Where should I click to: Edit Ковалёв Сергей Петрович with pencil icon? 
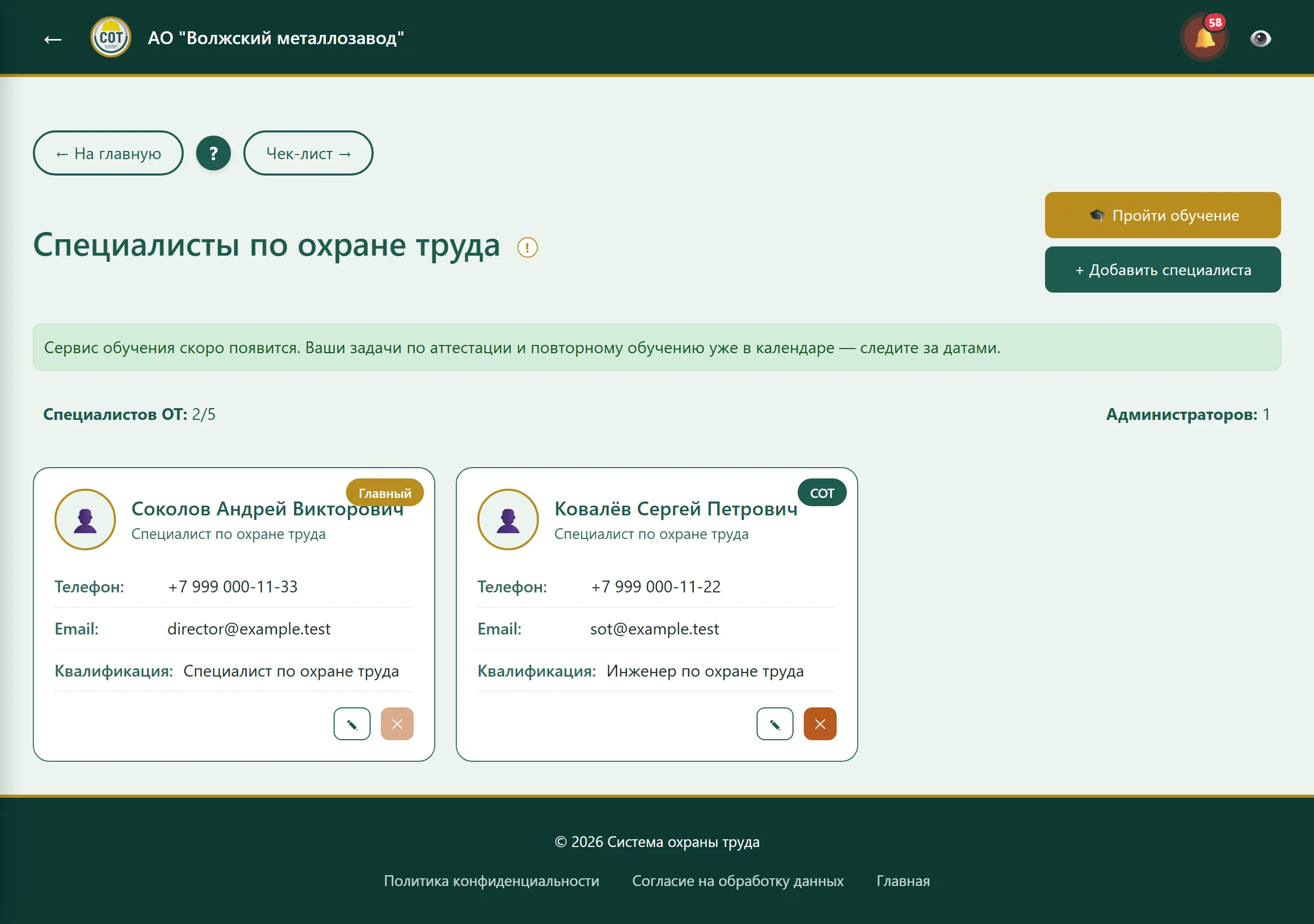coord(775,724)
